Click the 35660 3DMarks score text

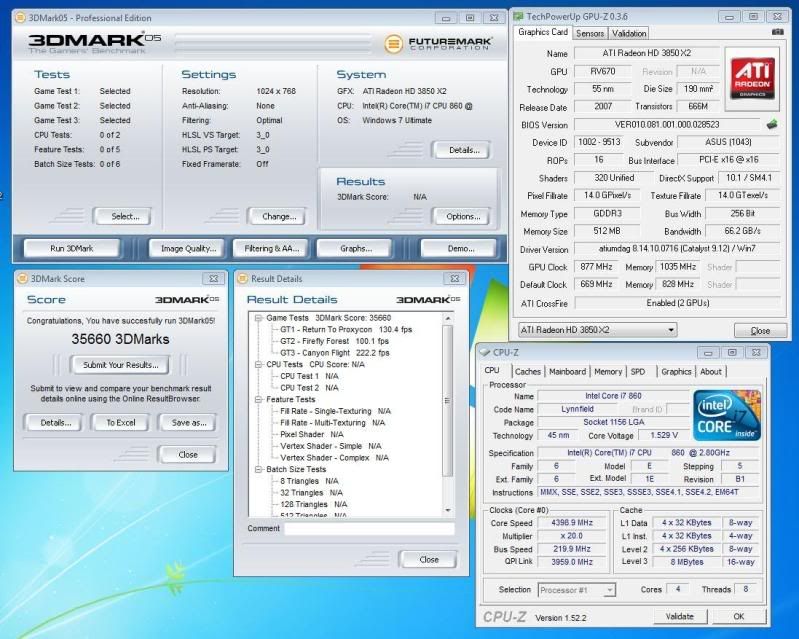coord(120,339)
